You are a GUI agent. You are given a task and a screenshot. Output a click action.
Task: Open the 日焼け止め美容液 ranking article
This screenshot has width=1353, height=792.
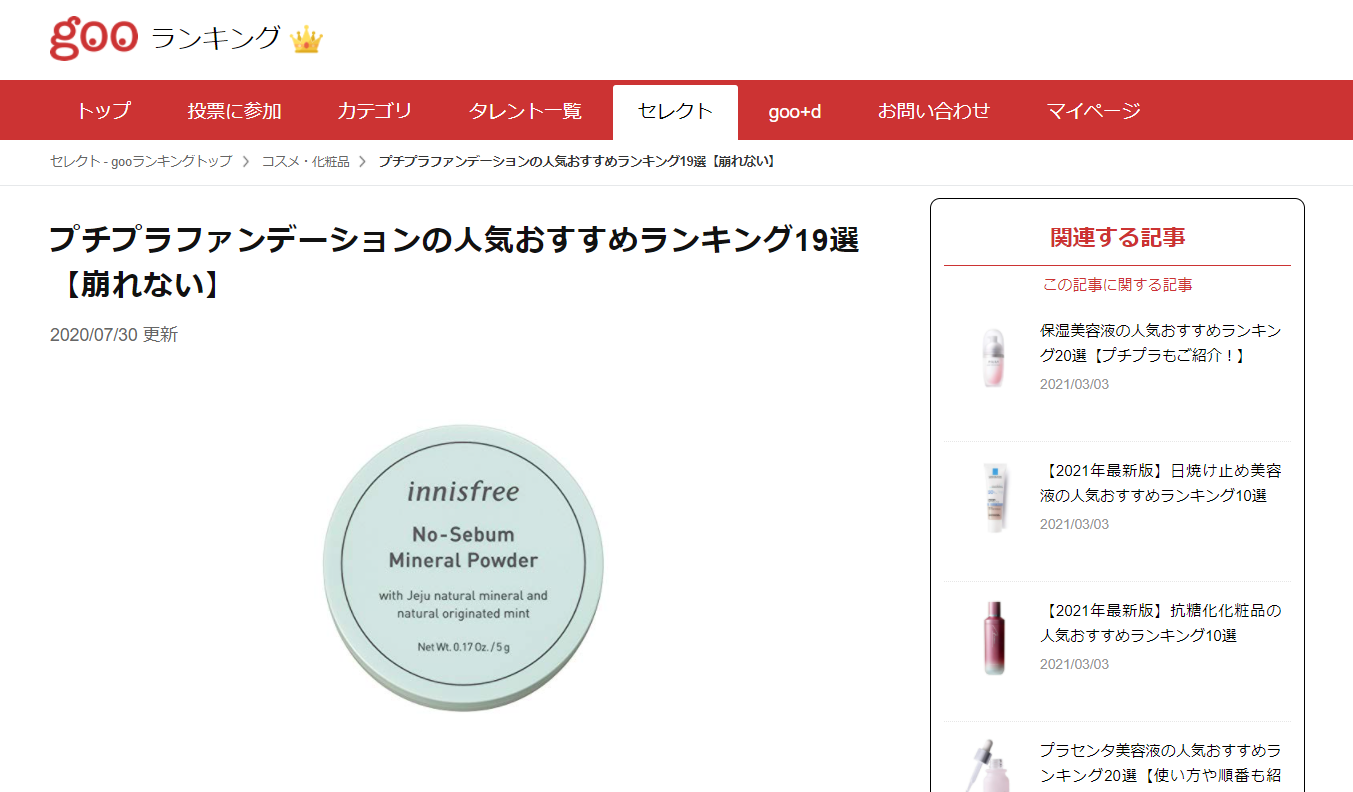pyautogui.click(x=1160, y=482)
